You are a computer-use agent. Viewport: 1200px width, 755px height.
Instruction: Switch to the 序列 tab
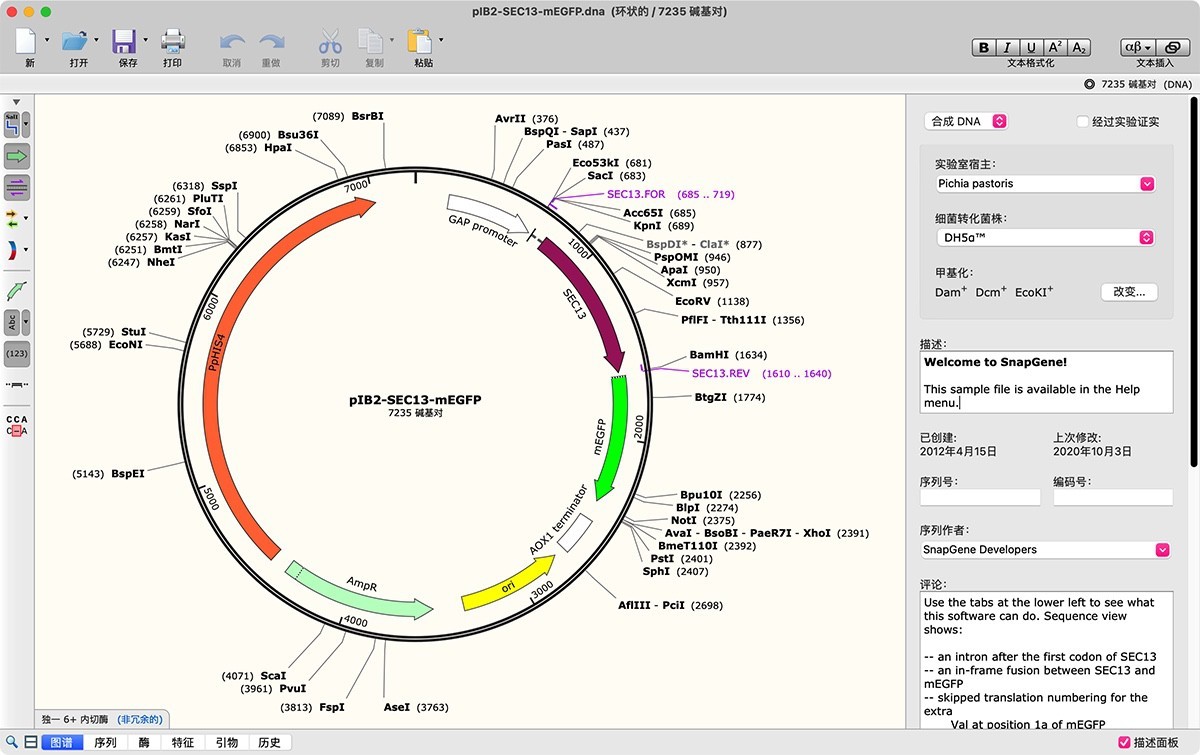pyautogui.click(x=107, y=742)
